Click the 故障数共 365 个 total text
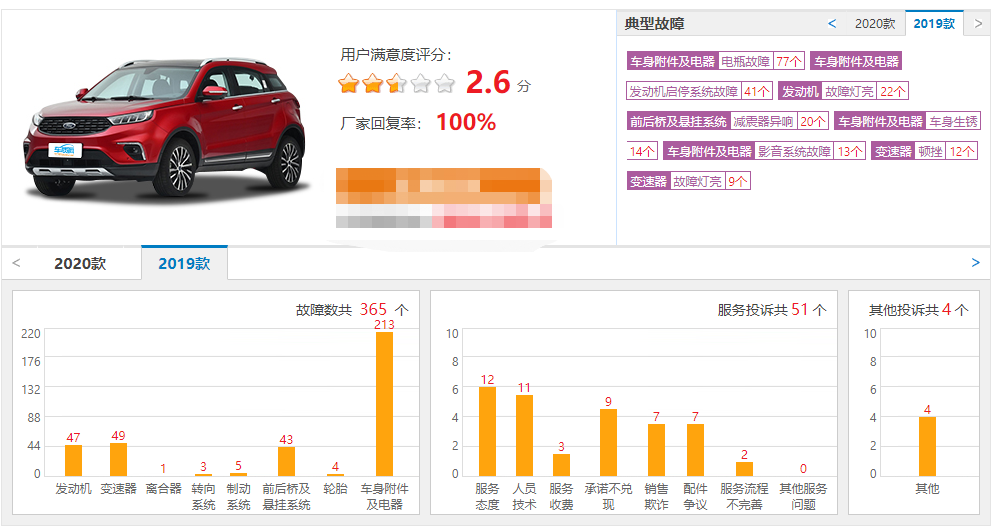The height and width of the screenshot is (527, 991). click(x=352, y=310)
